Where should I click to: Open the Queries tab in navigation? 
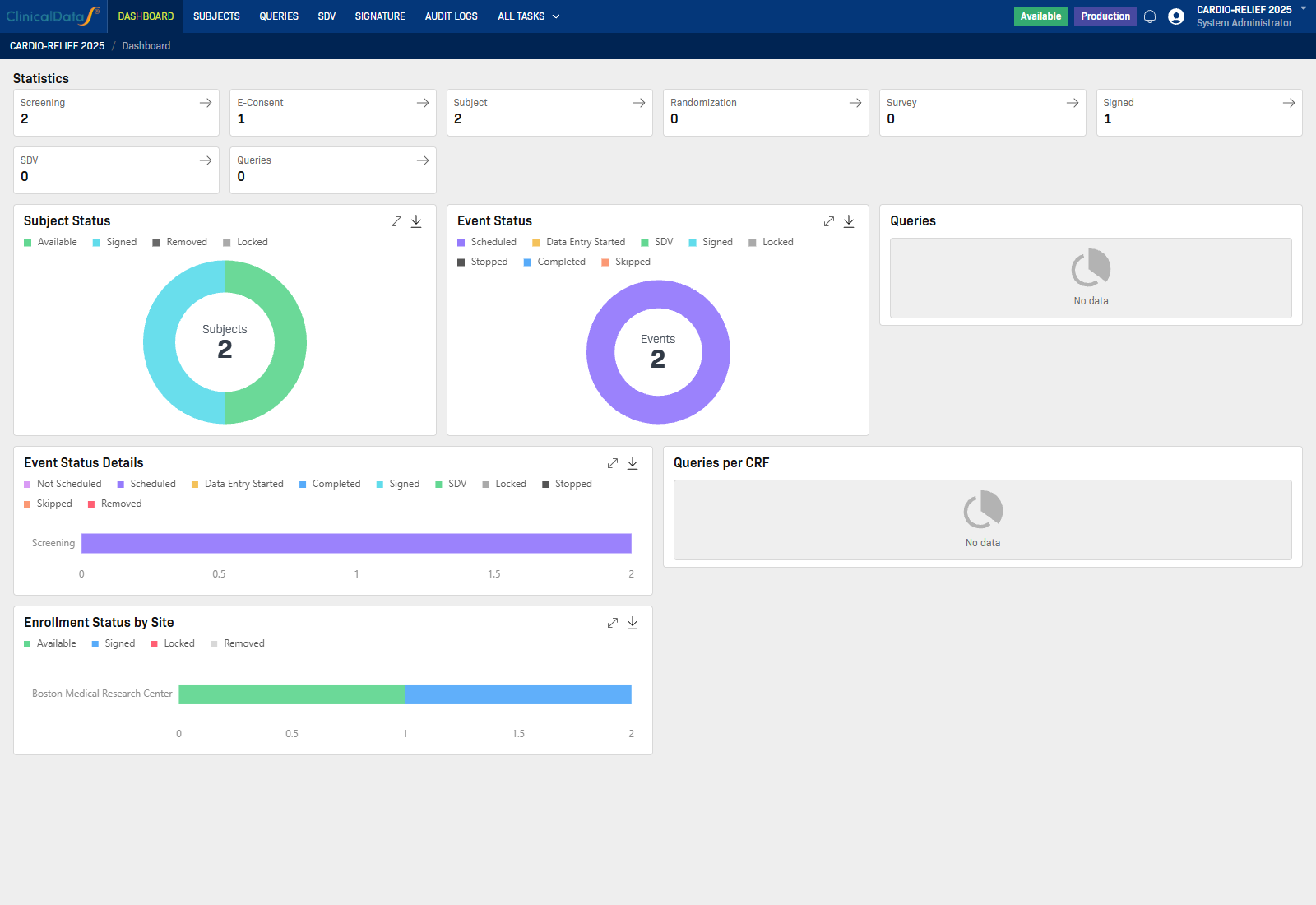tap(279, 16)
